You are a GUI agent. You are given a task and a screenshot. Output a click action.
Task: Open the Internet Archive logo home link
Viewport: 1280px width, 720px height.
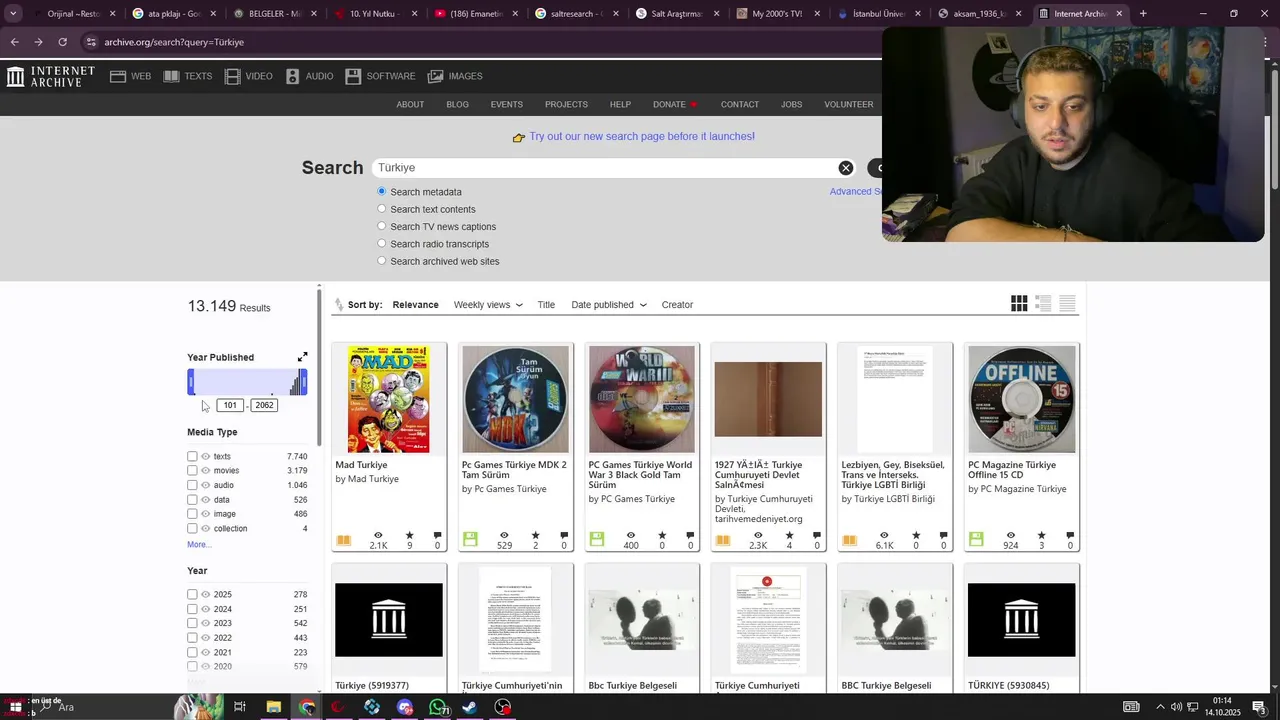(x=51, y=76)
